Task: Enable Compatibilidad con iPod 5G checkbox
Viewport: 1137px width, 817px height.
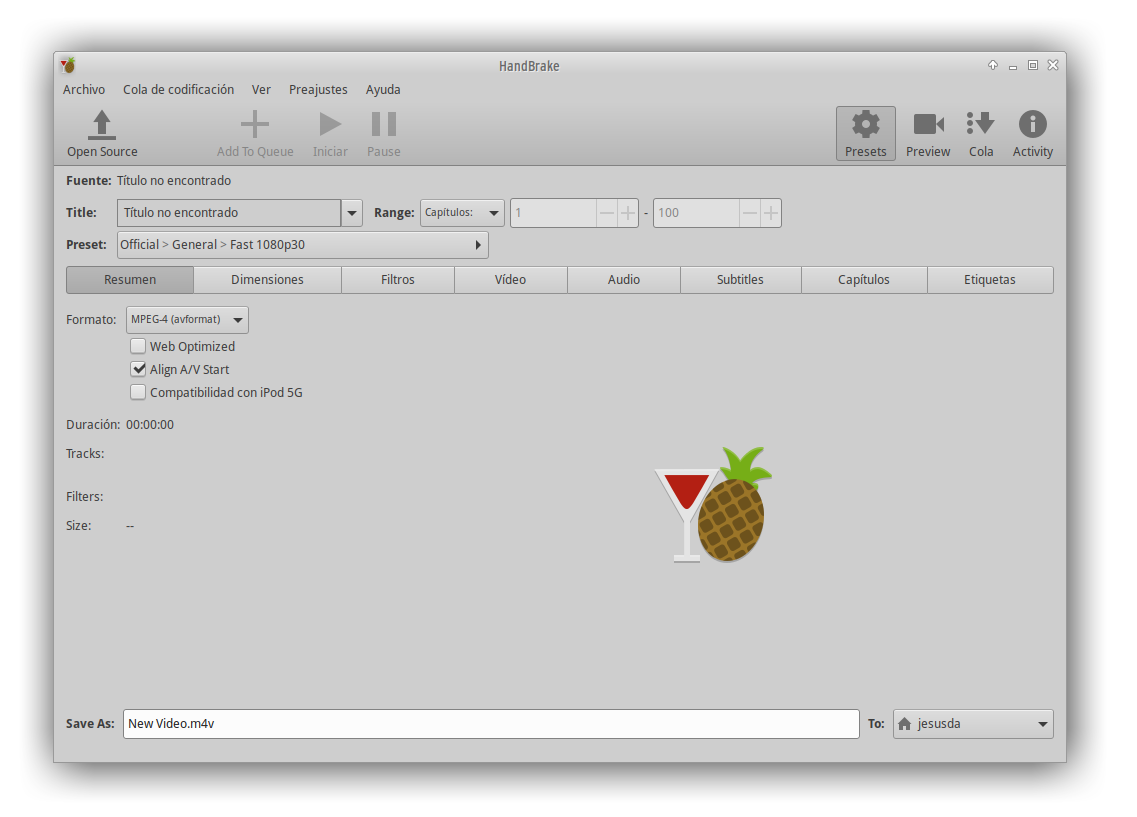Action: 138,393
